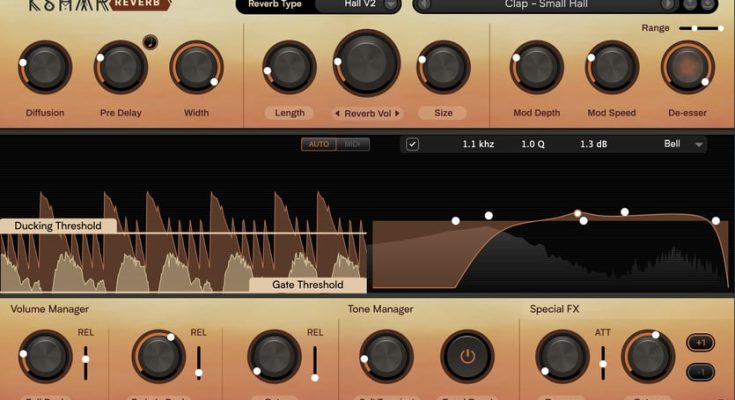Click the large Reverb Vol knob

pyautogui.click(x=365, y=62)
